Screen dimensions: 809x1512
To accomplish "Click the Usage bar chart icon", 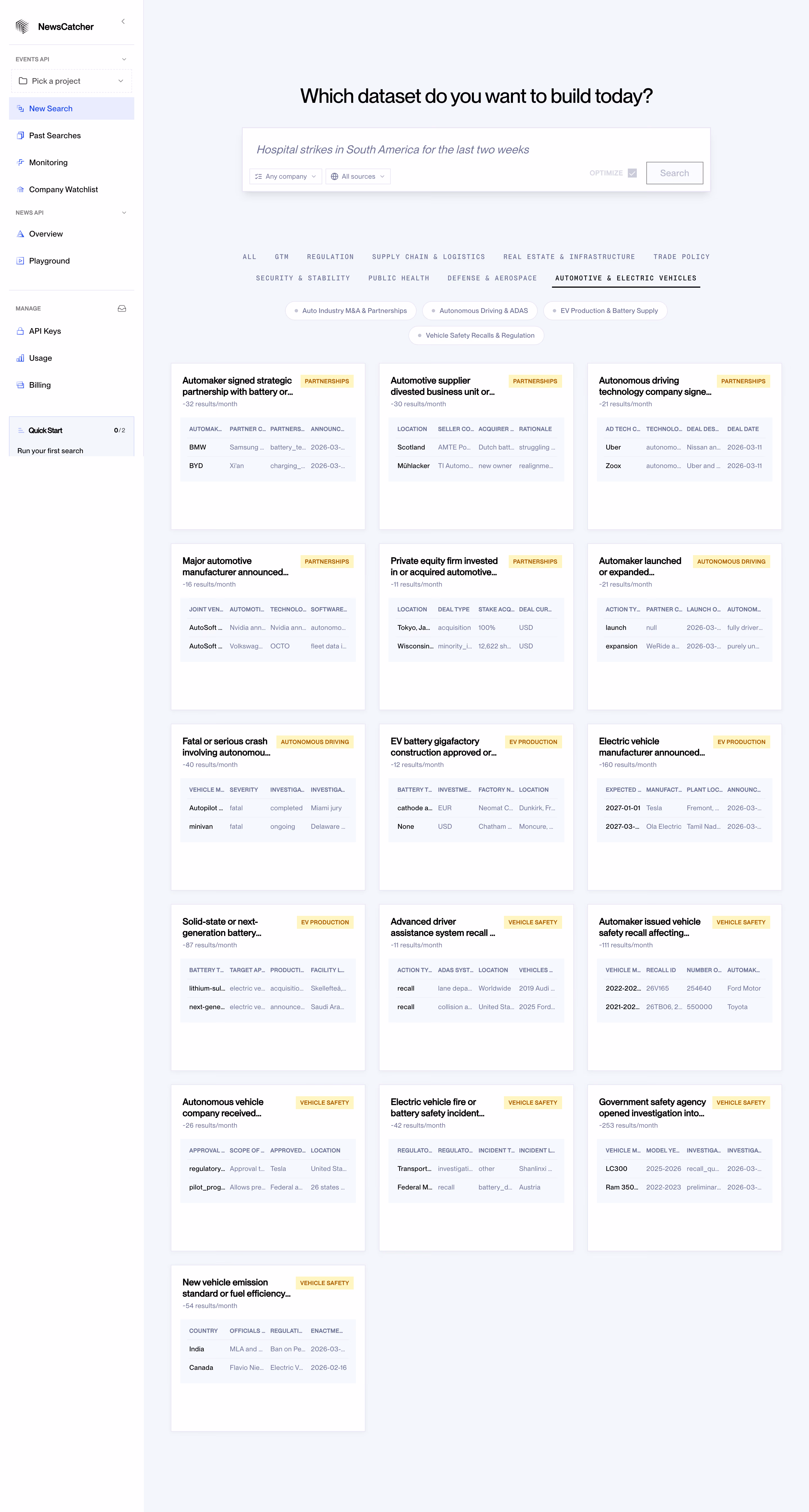I will (x=21, y=358).
